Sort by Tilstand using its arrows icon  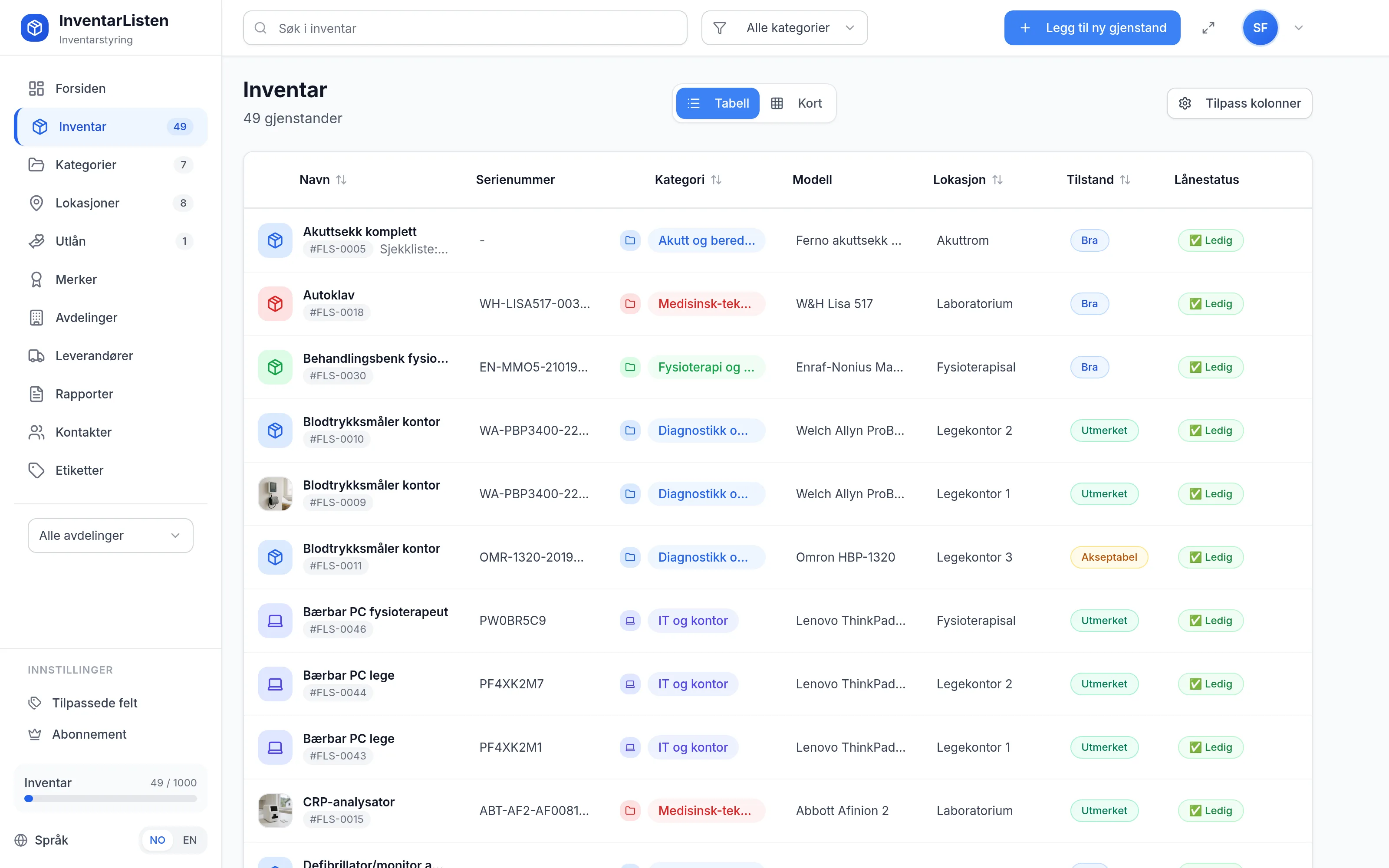click(1125, 180)
